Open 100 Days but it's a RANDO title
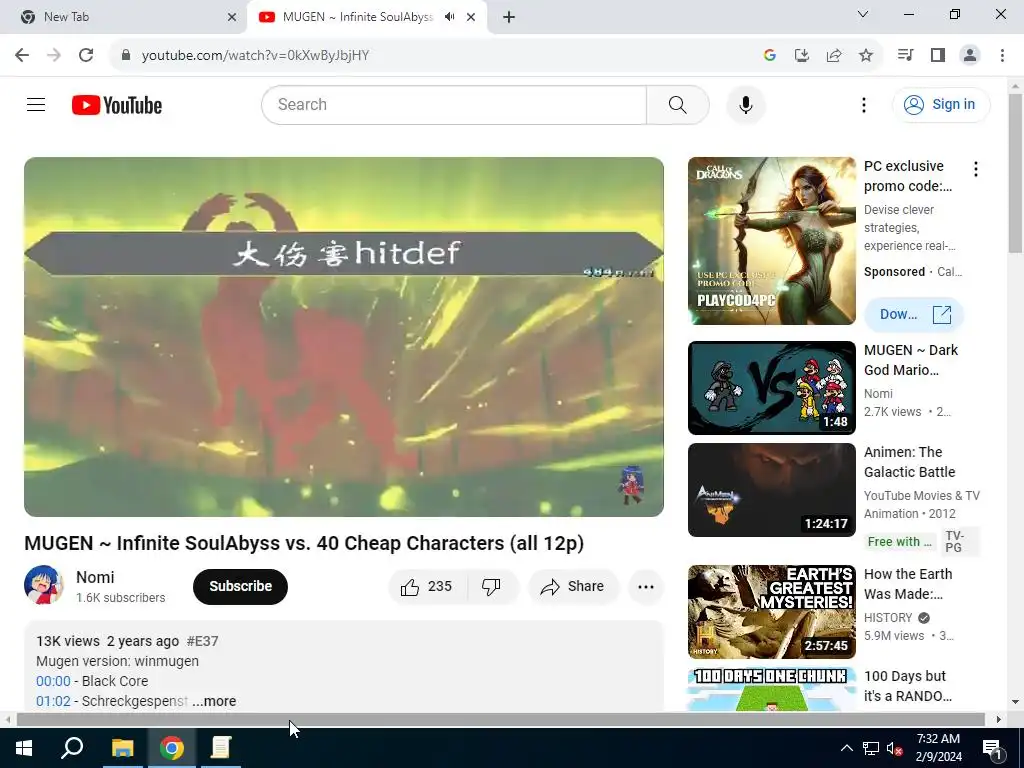 tap(908, 686)
